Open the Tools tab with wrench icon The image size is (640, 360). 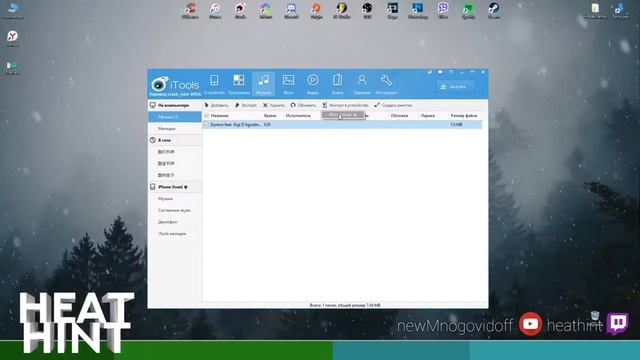386,84
